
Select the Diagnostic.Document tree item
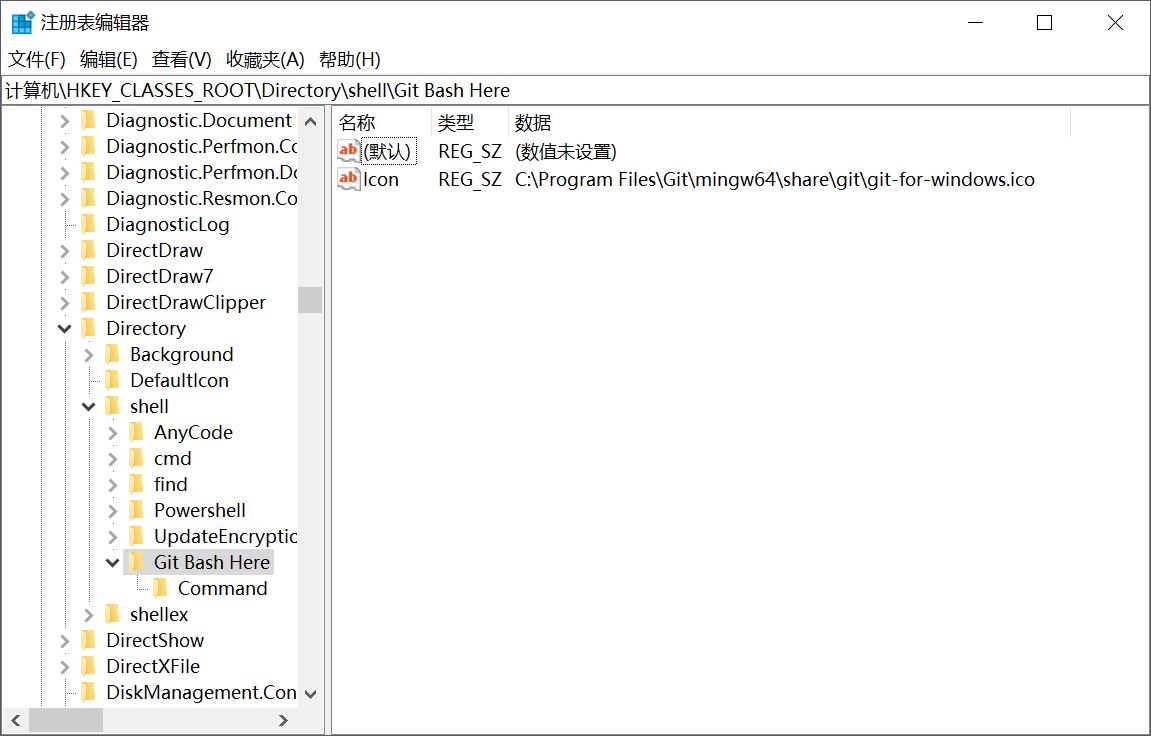point(199,120)
